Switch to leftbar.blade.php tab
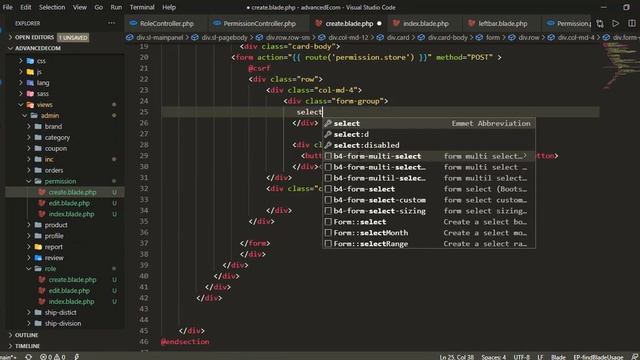Screen dimensions: 640x360 (x=502, y=24)
